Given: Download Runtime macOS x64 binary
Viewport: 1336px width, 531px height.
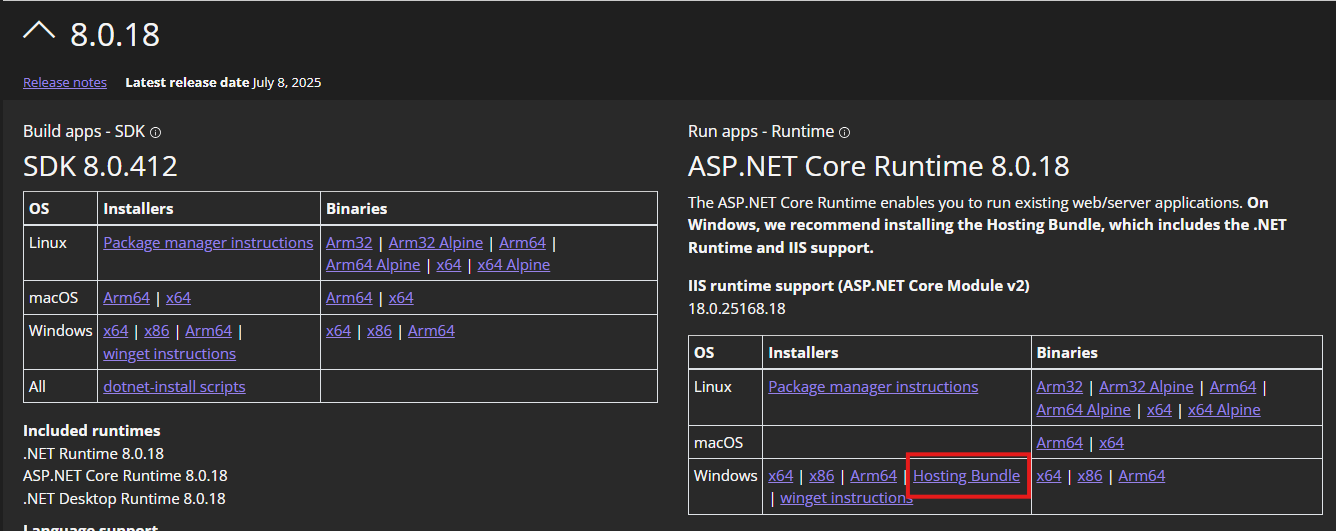Looking at the screenshot, I should 1111,442.
